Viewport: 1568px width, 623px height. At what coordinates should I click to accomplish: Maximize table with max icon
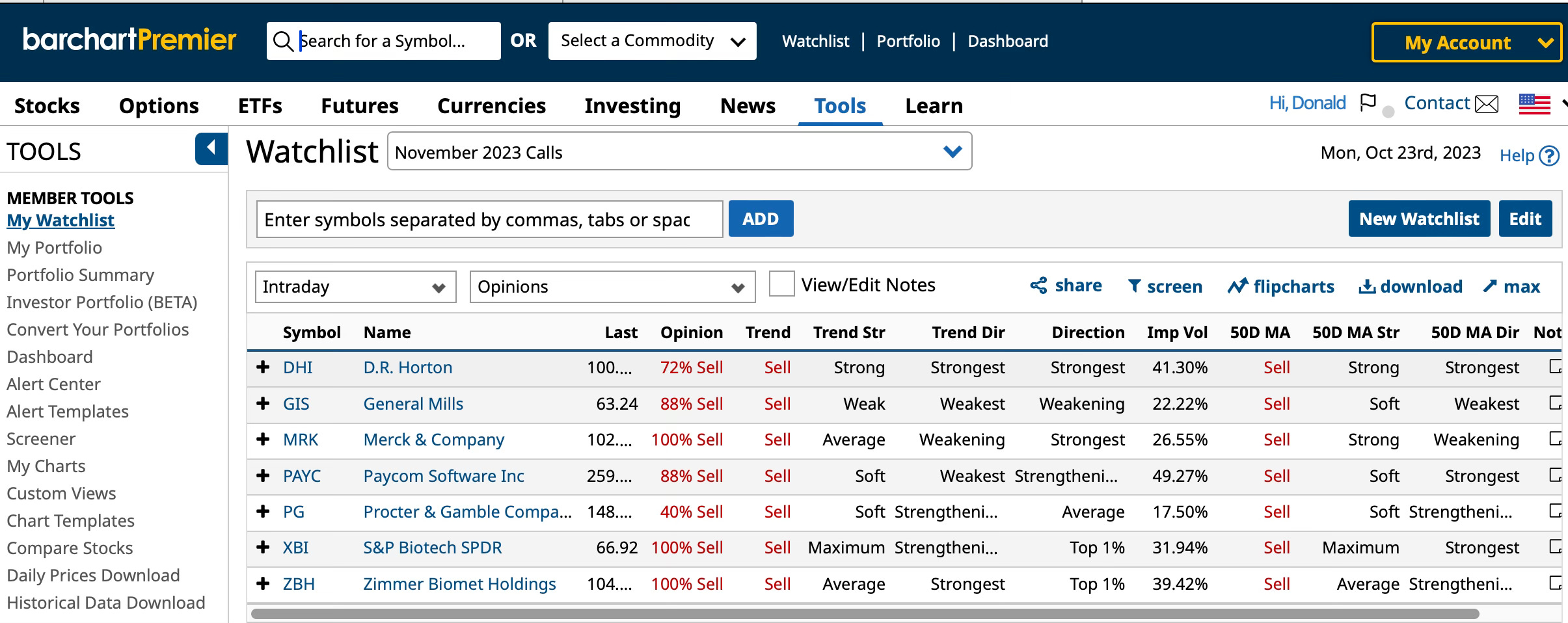[1490, 286]
